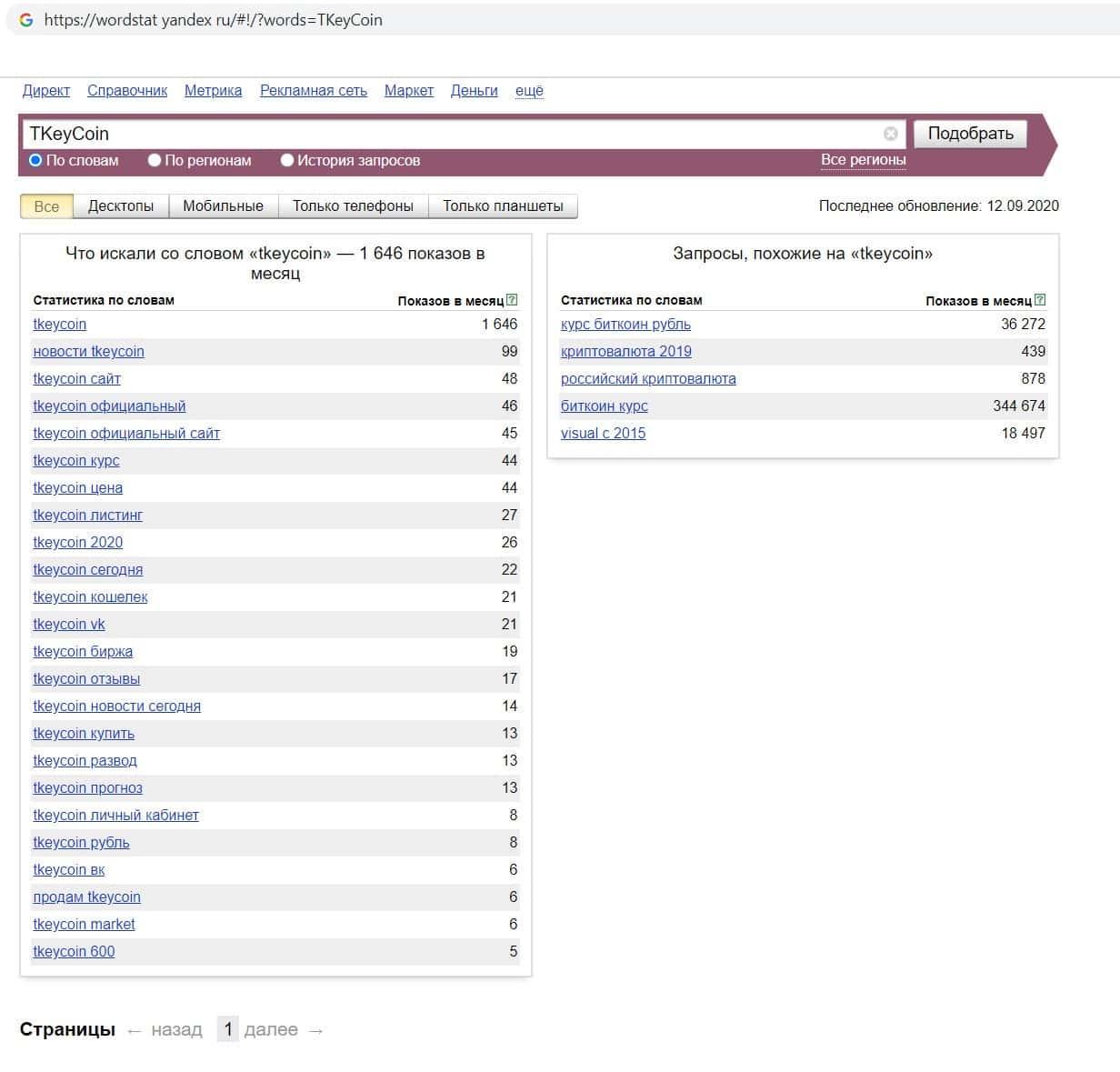Select the "По регионам" radio button
Viewport: 1120px width, 1072px height.
click(x=155, y=160)
